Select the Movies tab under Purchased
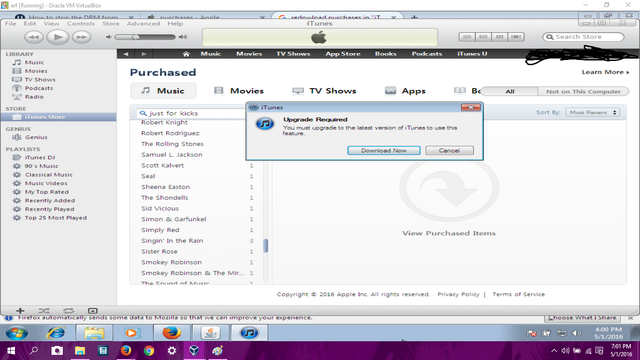Viewport: 640px width, 360px height. click(239, 91)
